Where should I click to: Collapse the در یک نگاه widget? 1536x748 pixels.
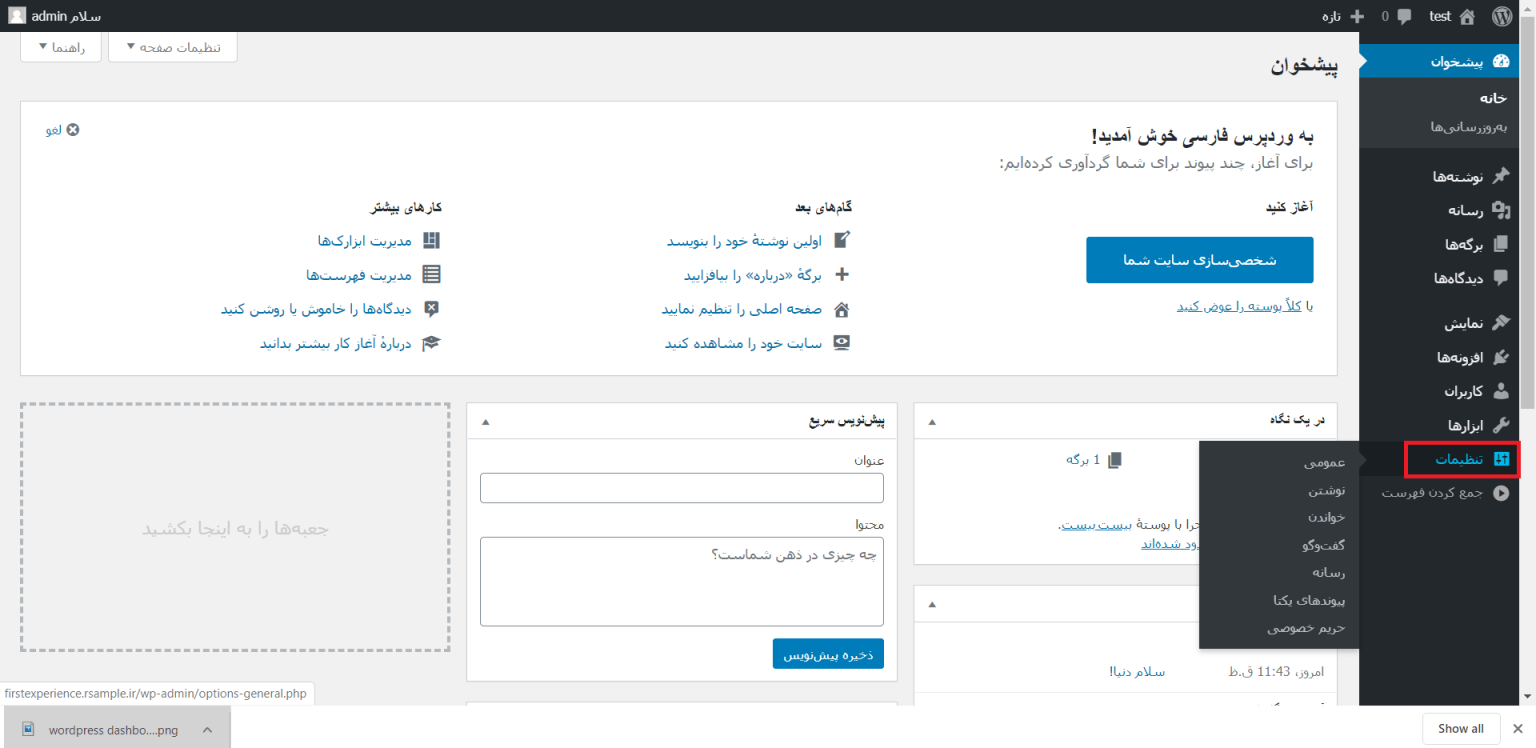[933, 422]
